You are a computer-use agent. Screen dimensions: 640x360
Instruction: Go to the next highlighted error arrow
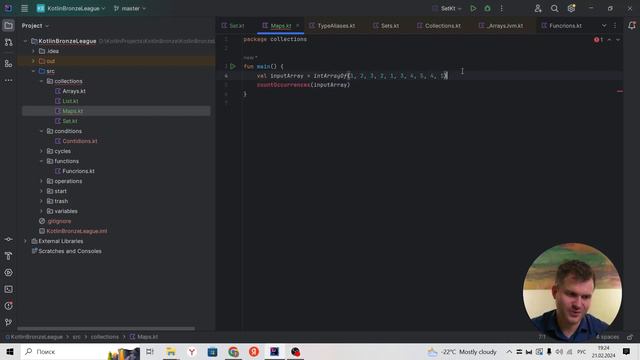[618, 40]
